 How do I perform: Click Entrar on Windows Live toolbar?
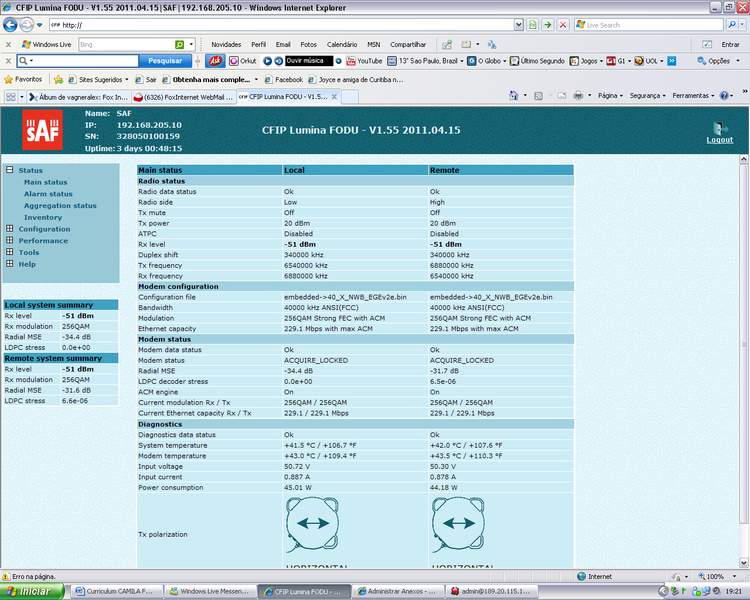(x=730, y=44)
